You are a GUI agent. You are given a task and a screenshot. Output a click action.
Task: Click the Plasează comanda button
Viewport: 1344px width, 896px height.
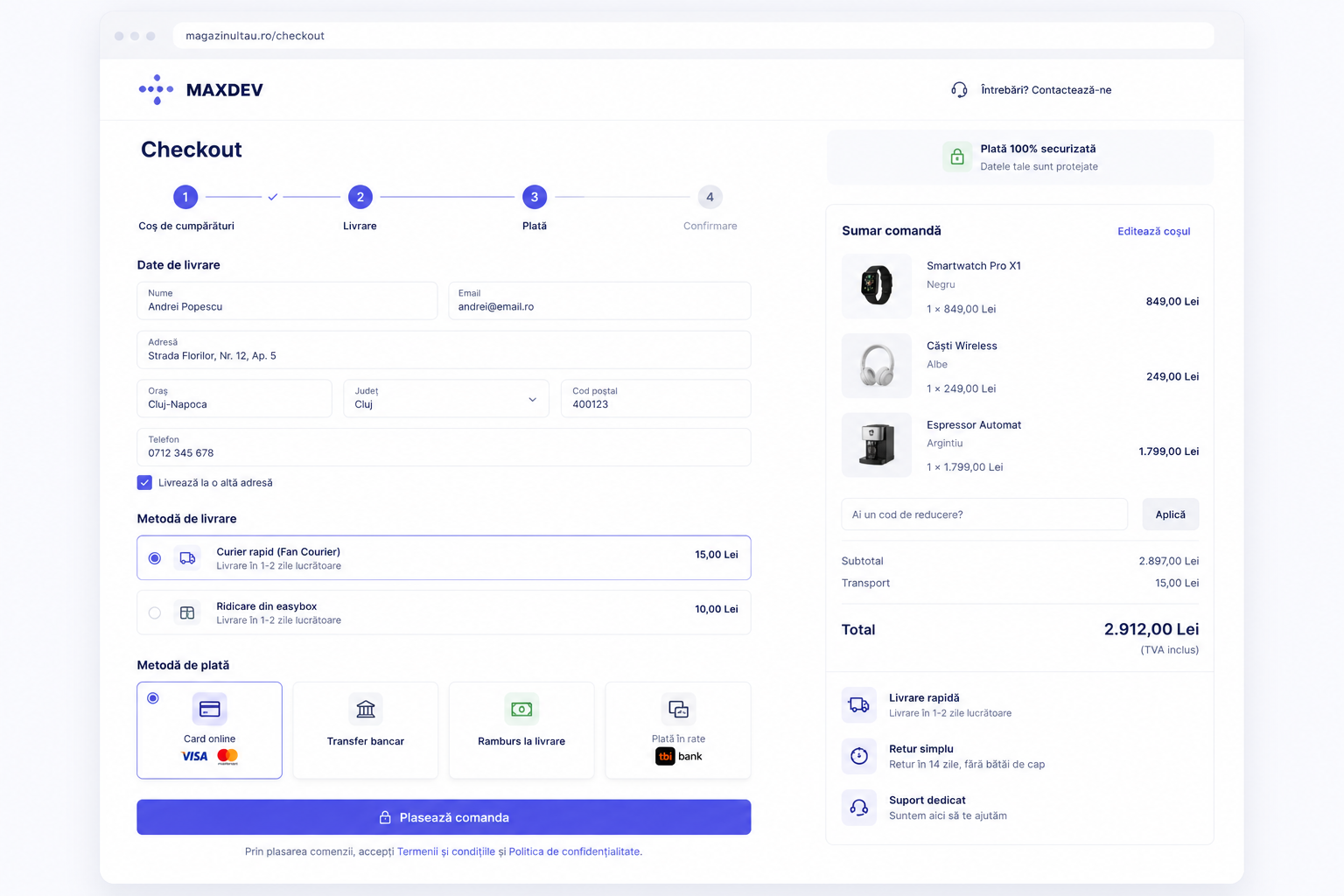point(444,817)
